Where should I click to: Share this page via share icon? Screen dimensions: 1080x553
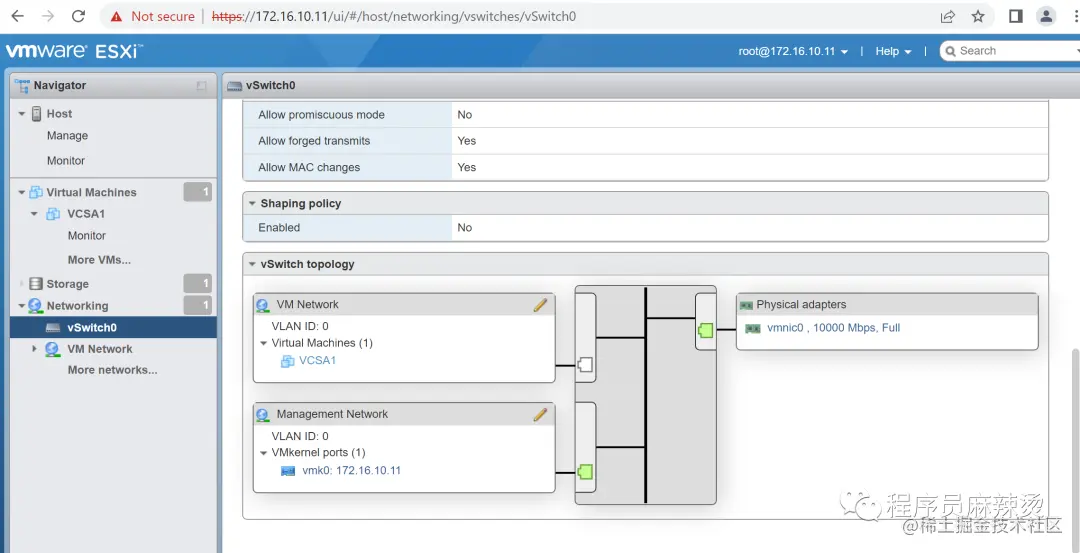point(948,17)
